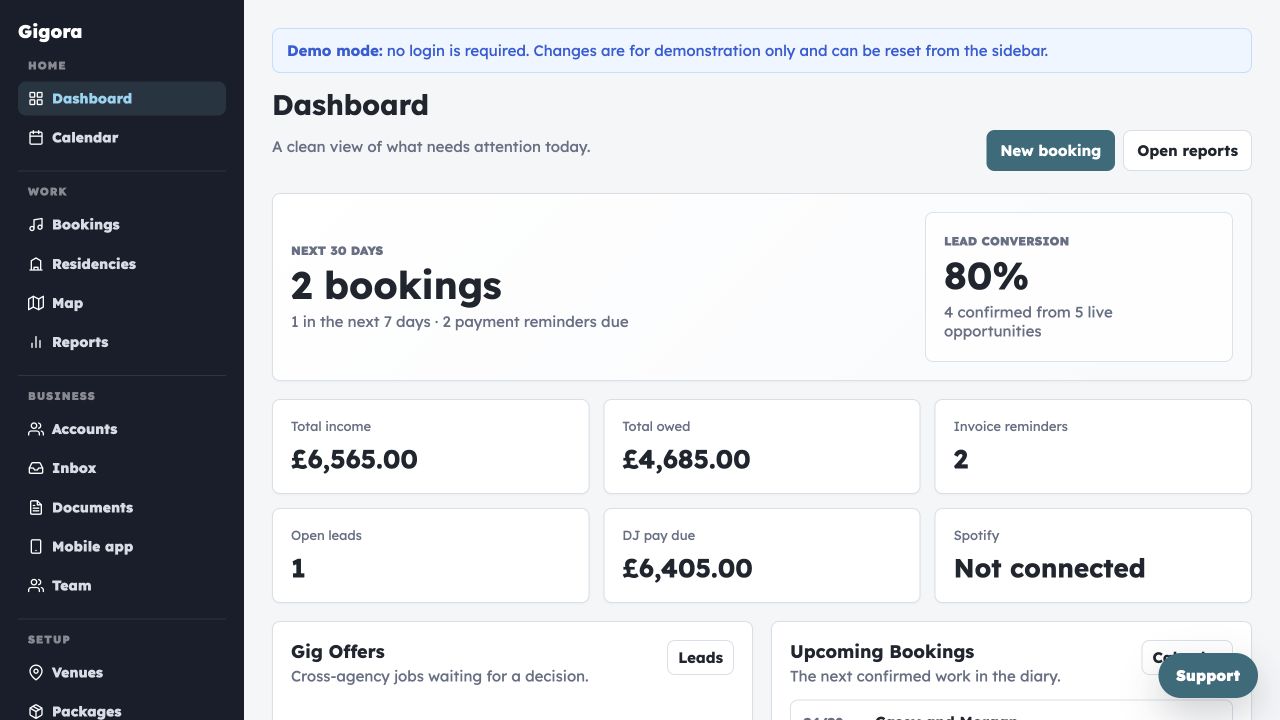The width and height of the screenshot is (1280, 720).
Task: Click the Spotify Not connected card
Action: click(x=1093, y=556)
